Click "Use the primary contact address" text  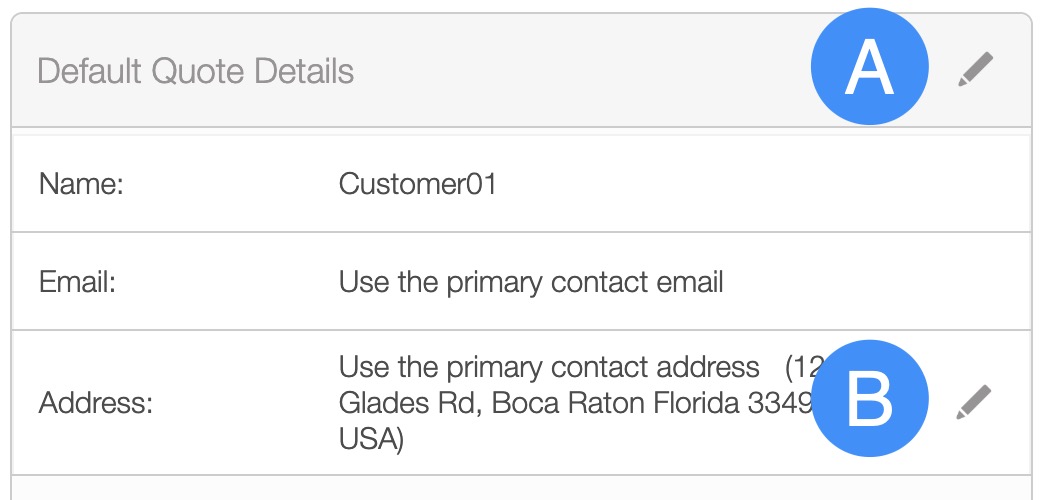pos(549,367)
